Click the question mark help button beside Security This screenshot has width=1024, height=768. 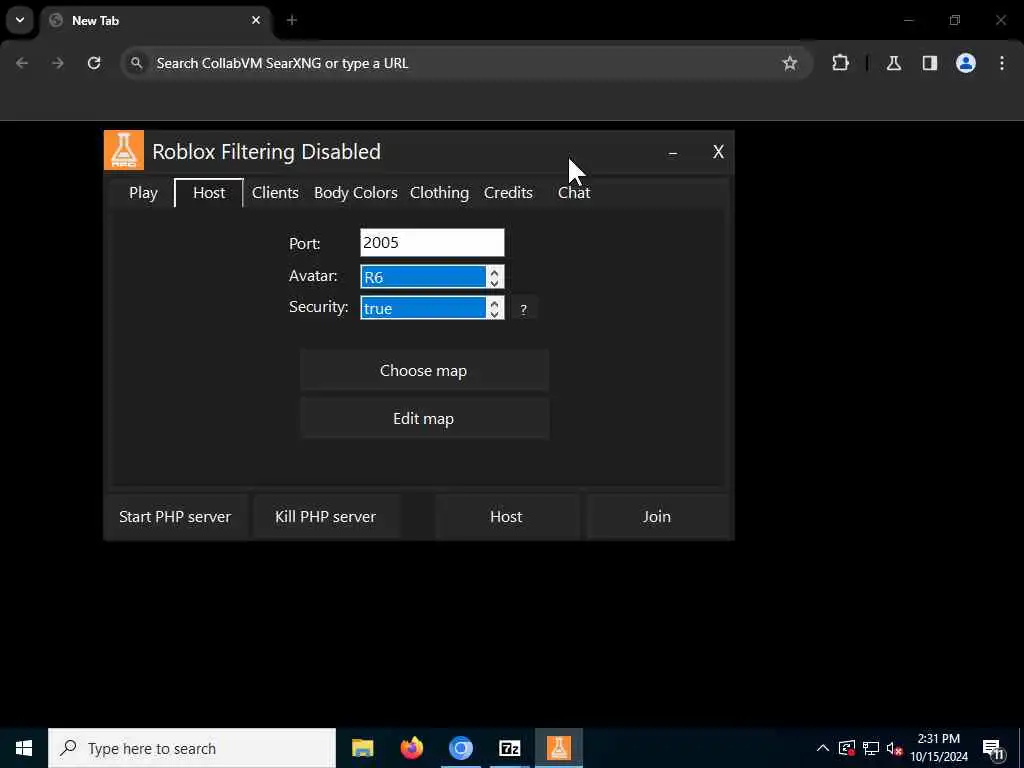tap(523, 309)
